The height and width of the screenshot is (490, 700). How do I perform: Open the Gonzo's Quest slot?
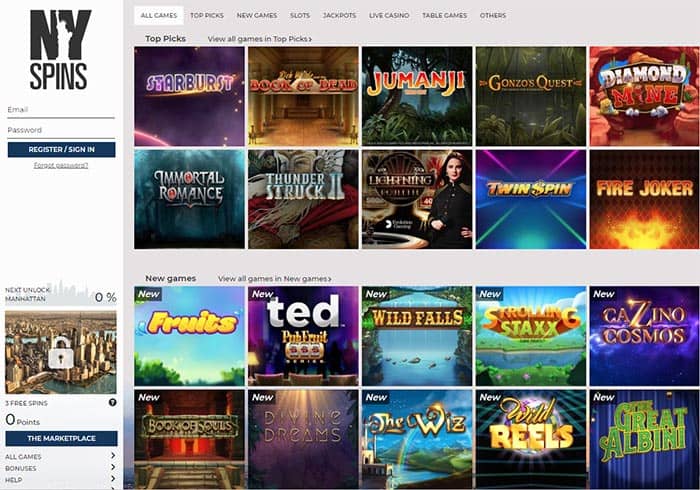pyautogui.click(x=531, y=96)
